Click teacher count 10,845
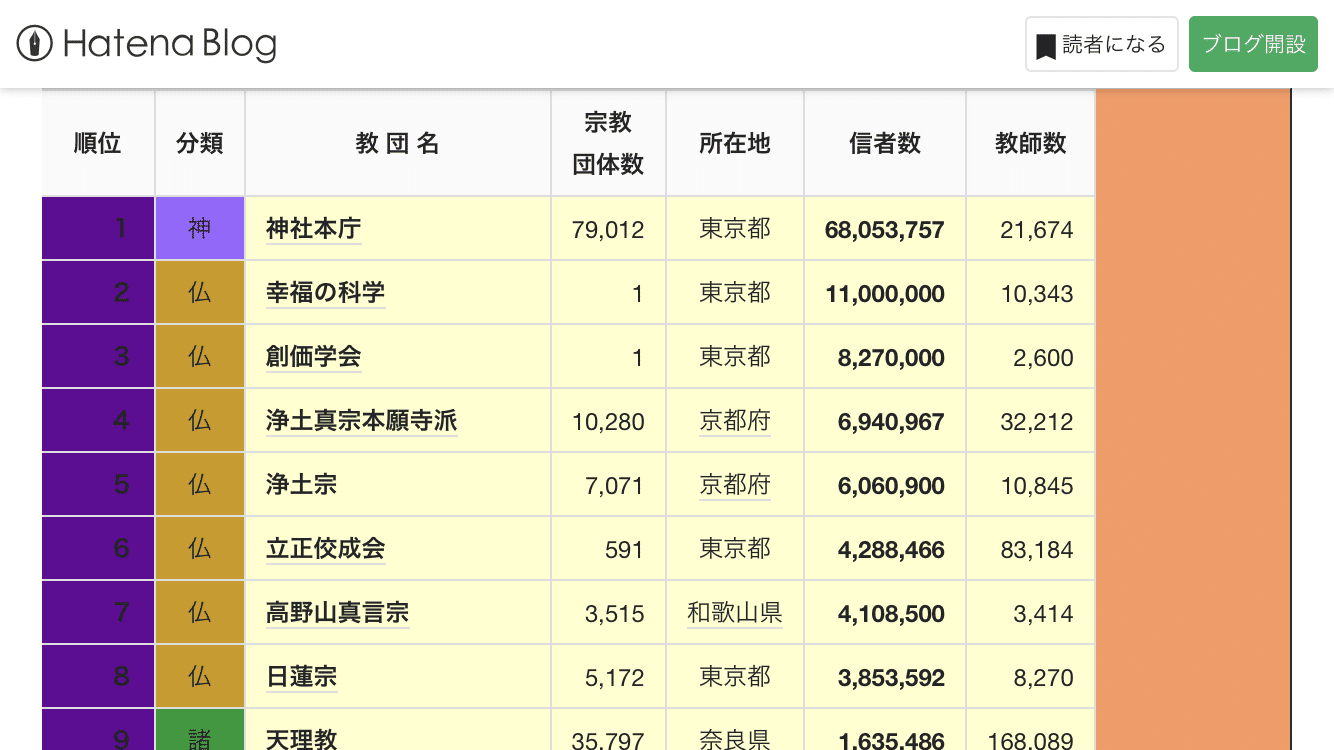The width and height of the screenshot is (1334, 750). [1037, 486]
